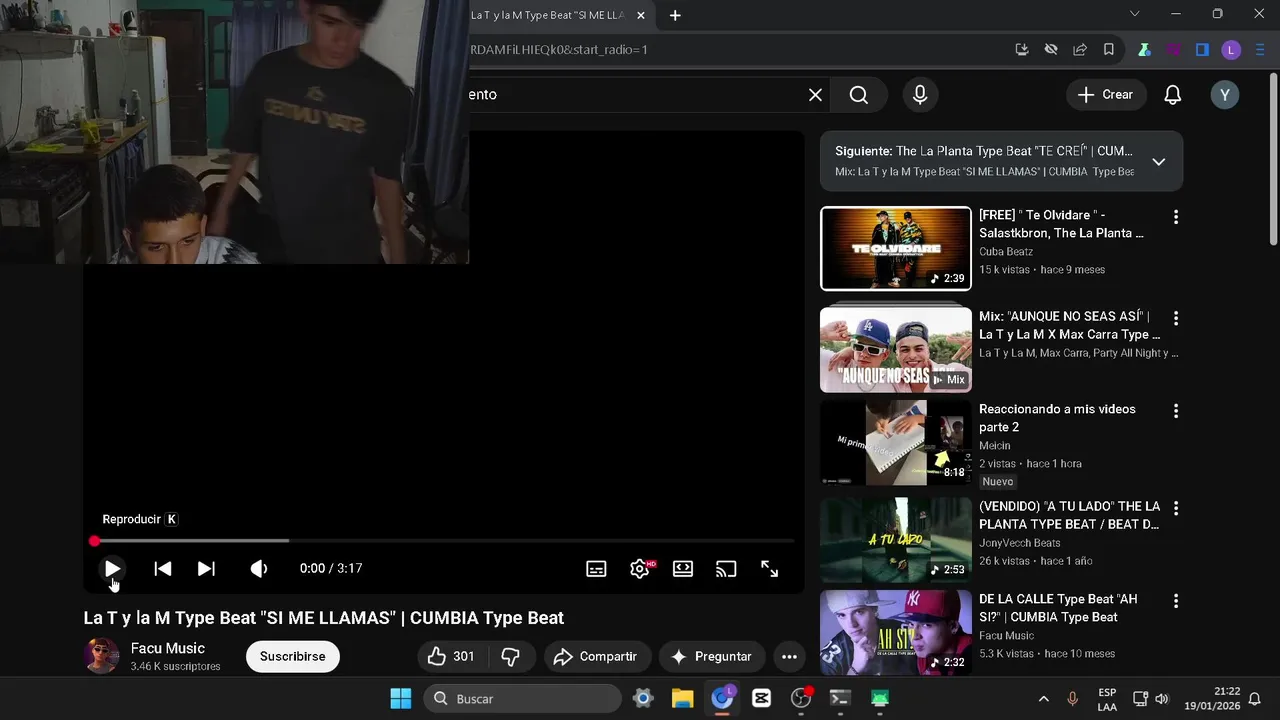Click the Play button in the video player
The height and width of the screenshot is (720, 1280).
(x=112, y=568)
